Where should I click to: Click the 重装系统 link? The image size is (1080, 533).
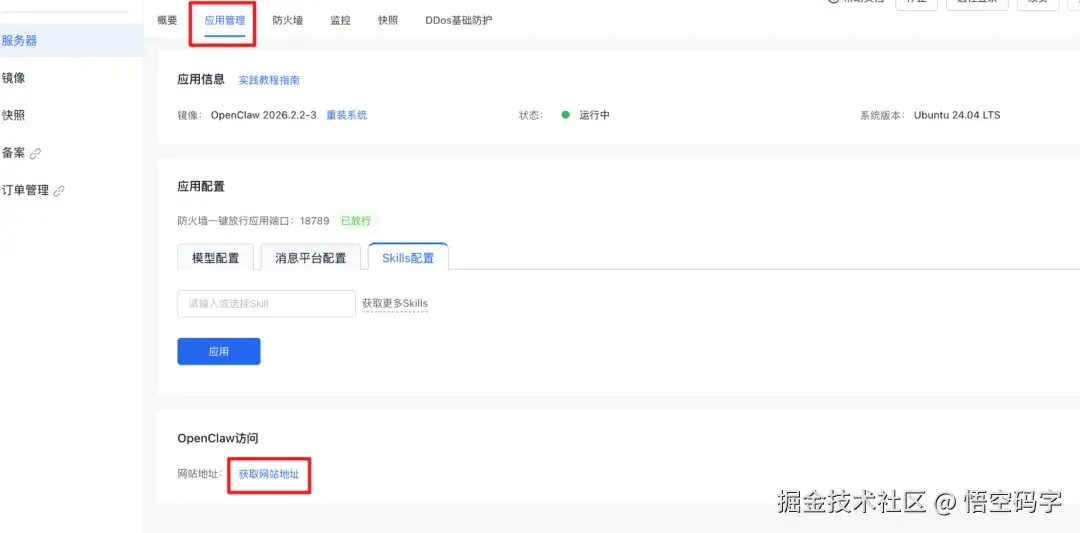346,115
